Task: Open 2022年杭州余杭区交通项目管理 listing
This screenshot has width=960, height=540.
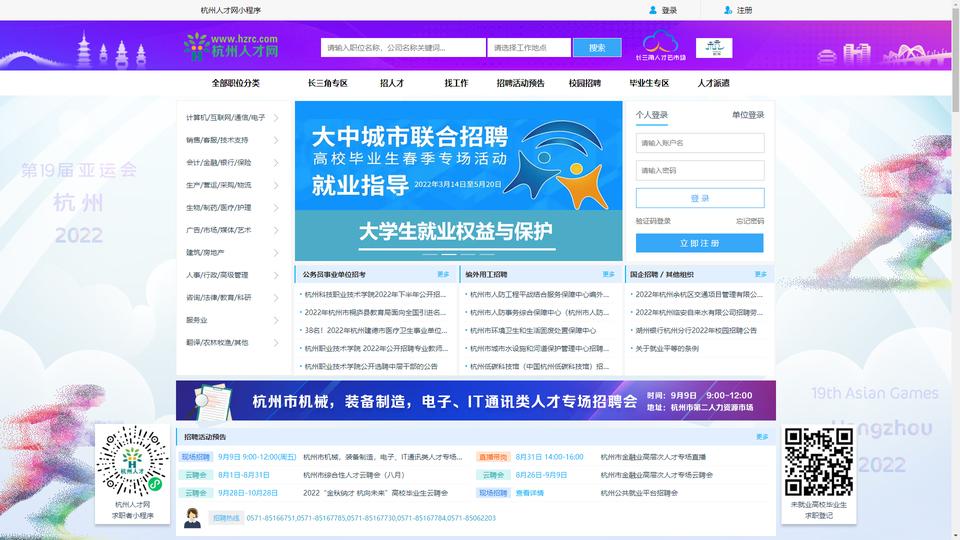Action: click(699, 294)
